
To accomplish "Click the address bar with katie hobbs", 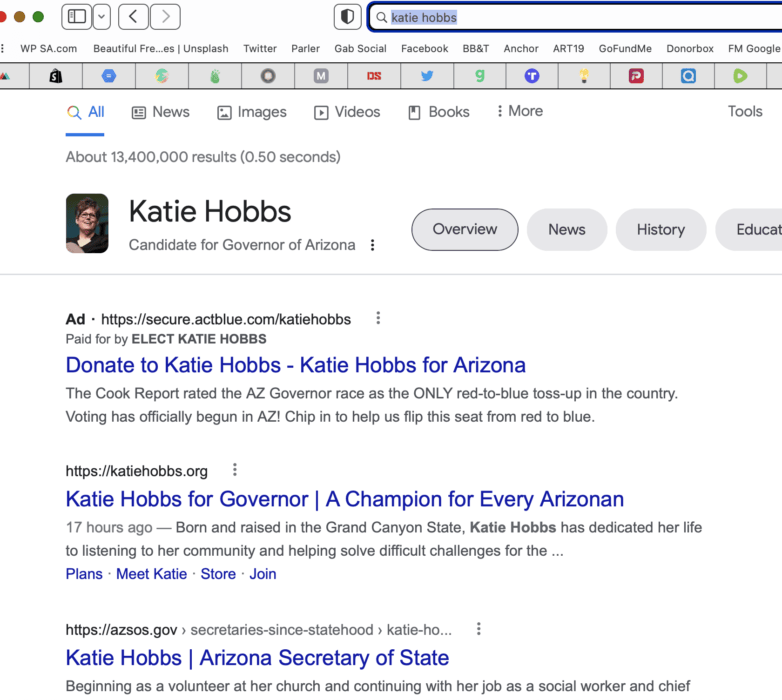I will click(575, 17).
